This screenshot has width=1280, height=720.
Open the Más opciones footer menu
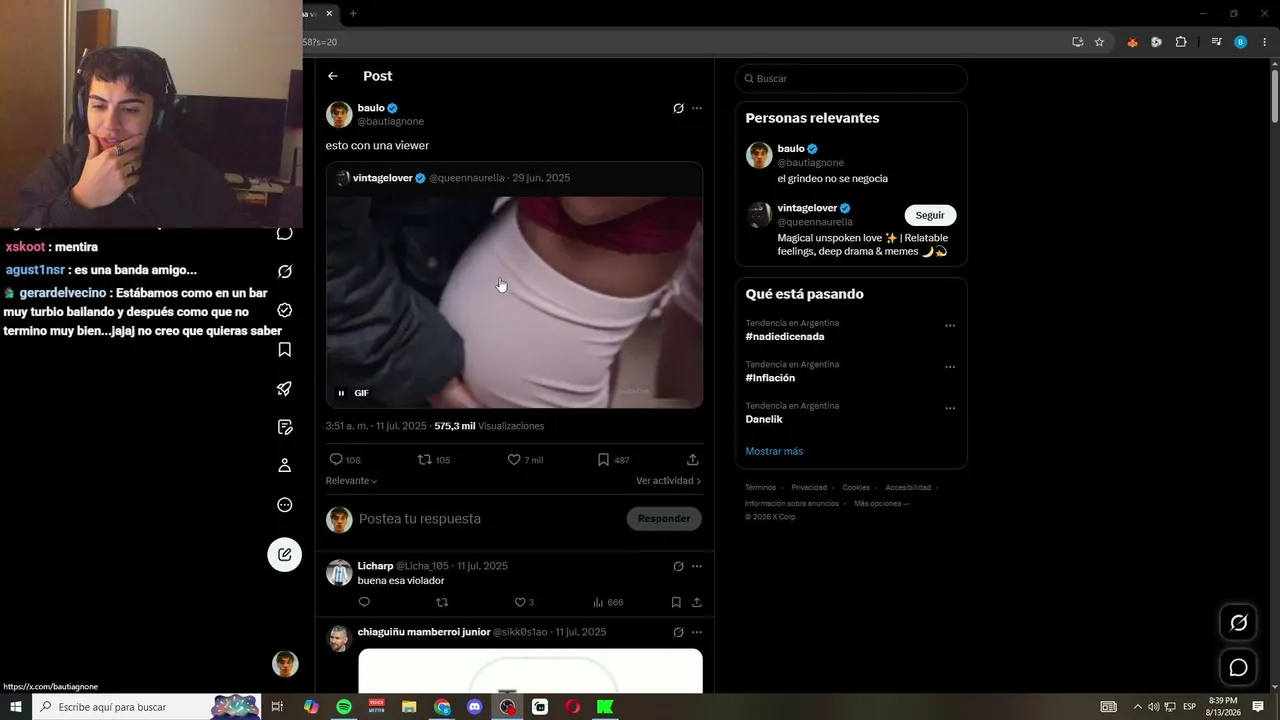881,504
